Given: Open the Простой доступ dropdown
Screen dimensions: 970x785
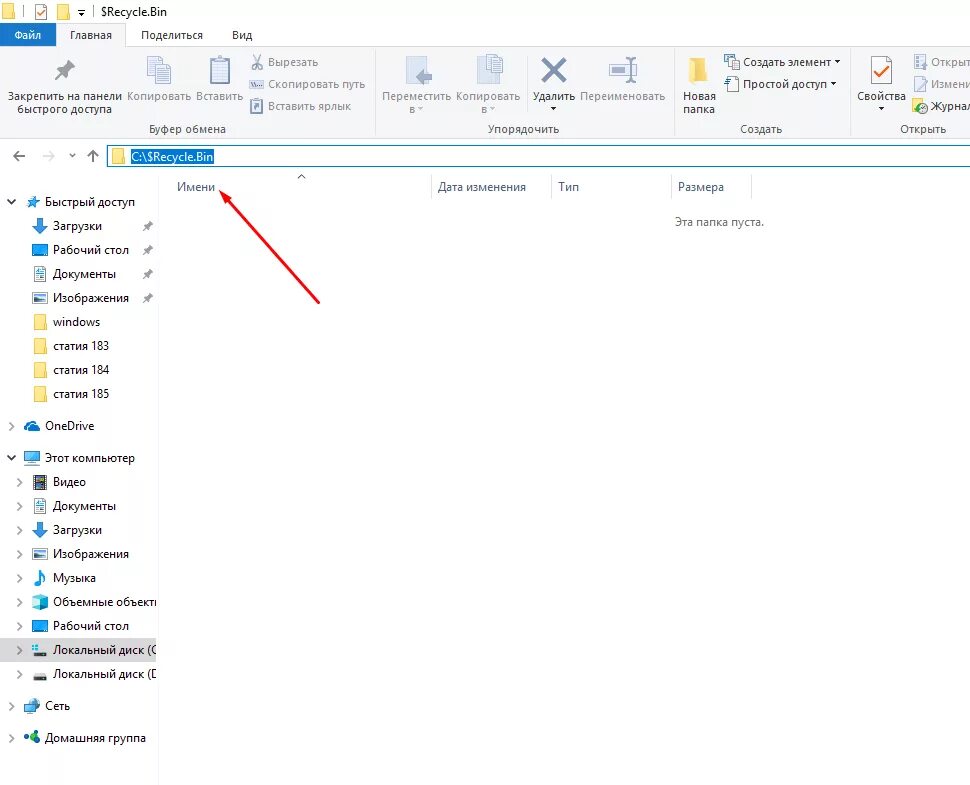Looking at the screenshot, I should pyautogui.click(x=781, y=84).
